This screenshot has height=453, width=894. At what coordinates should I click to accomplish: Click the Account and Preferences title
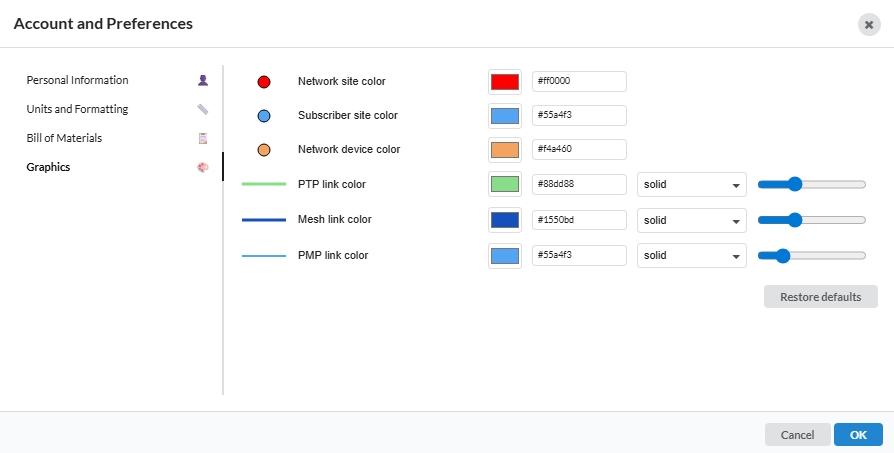(103, 24)
